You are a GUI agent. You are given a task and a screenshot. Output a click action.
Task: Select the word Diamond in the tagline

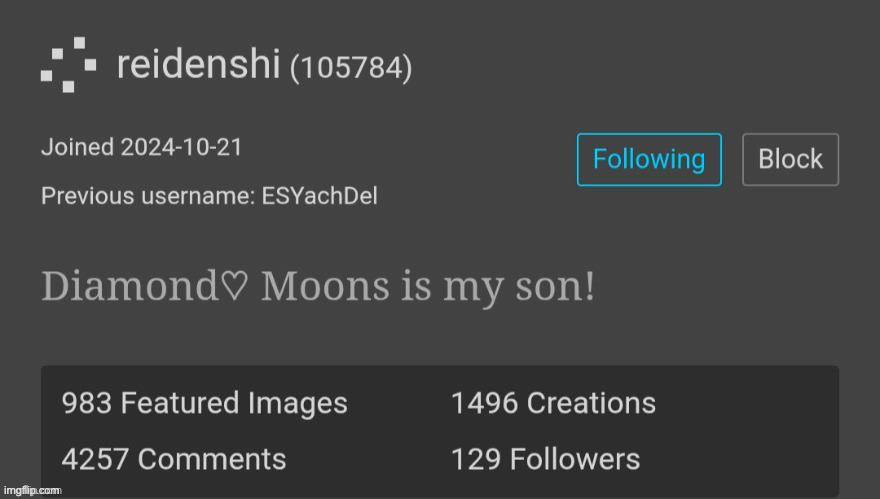click(x=130, y=285)
